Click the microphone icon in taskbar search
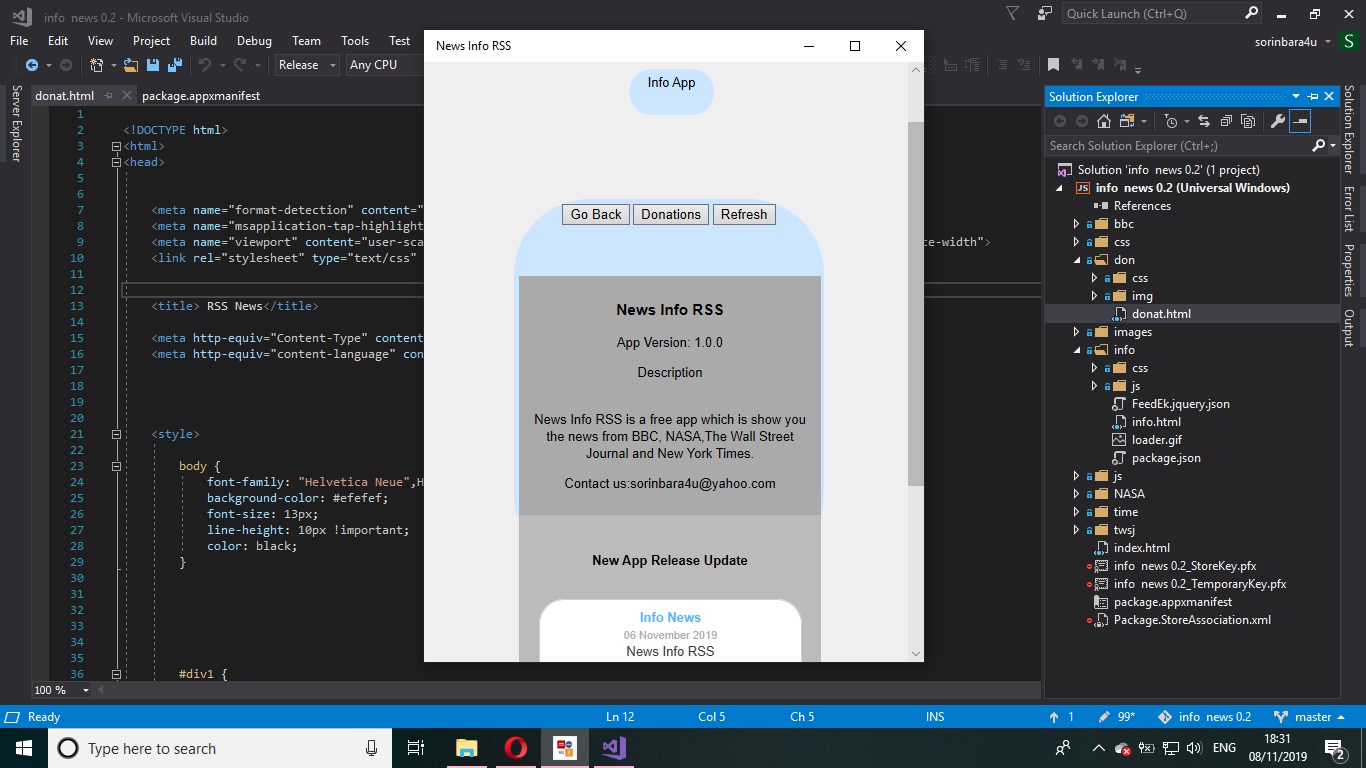Viewport: 1366px width, 768px height. point(372,748)
